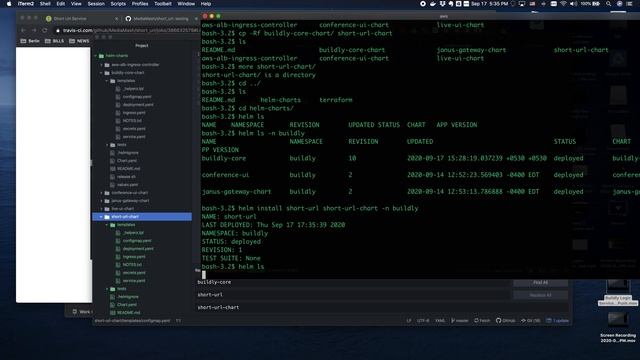This screenshot has height=360, width=640.
Task: Open Chart.yaml under short-url-chart
Action: click(127, 304)
